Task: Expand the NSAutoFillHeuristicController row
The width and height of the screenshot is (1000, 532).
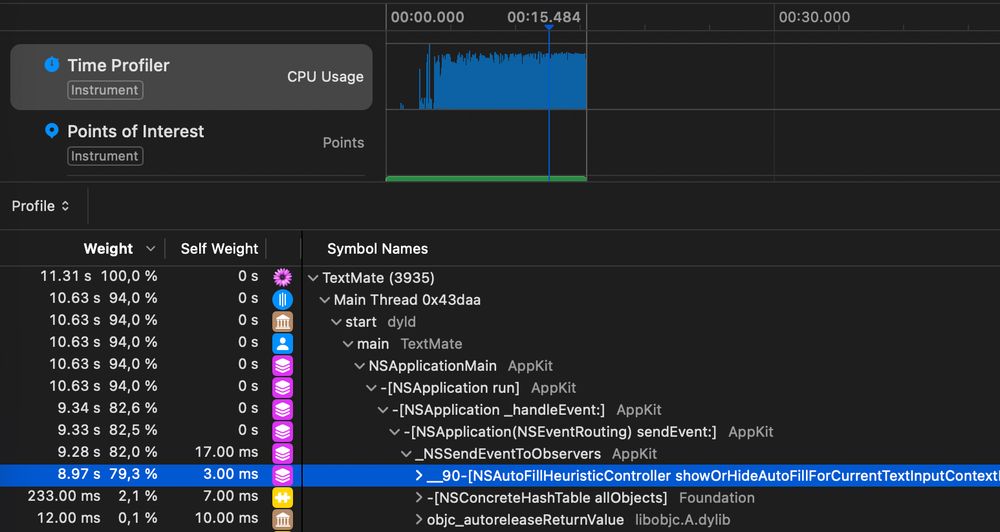Action: [x=419, y=475]
